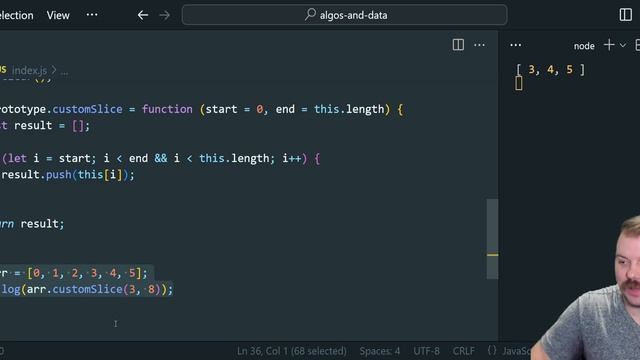The width and height of the screenshot is (640, 360).
Task: Open the View menu
Action: [58, 16]
